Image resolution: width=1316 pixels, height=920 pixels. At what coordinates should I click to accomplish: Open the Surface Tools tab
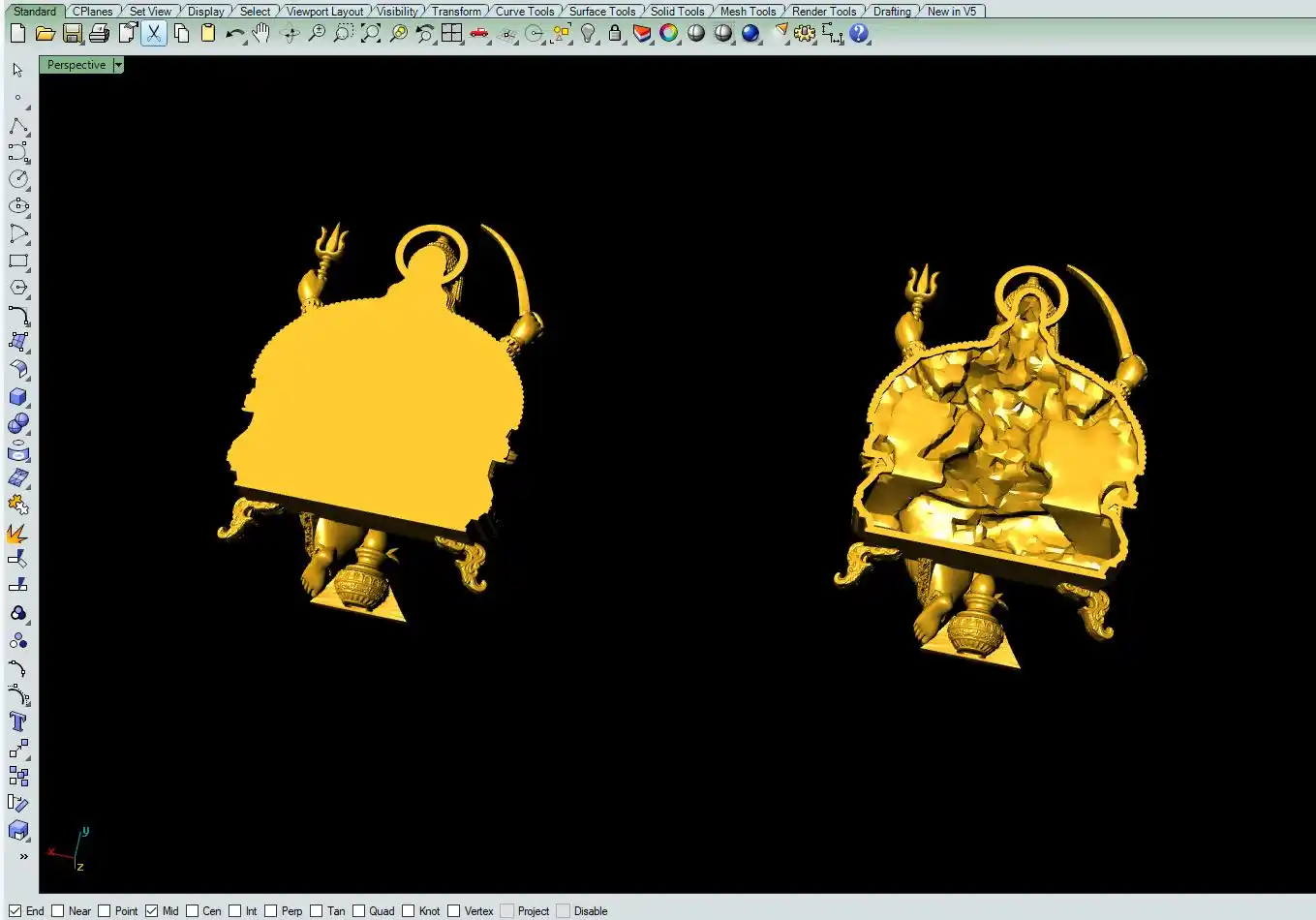point(601,12)
